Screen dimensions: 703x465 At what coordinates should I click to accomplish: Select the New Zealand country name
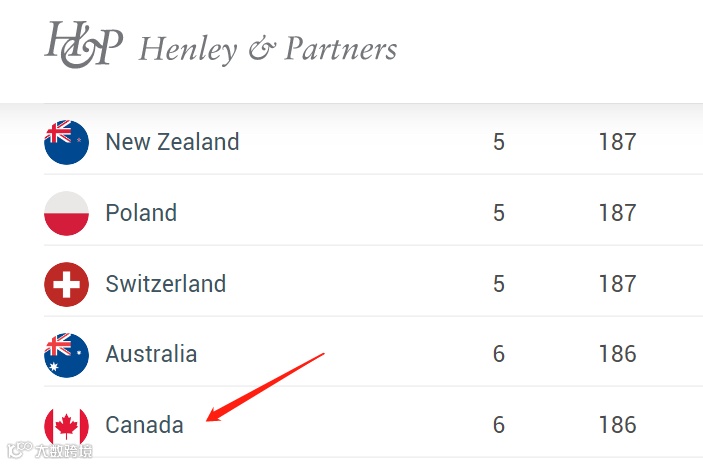(x=173, y=142)
